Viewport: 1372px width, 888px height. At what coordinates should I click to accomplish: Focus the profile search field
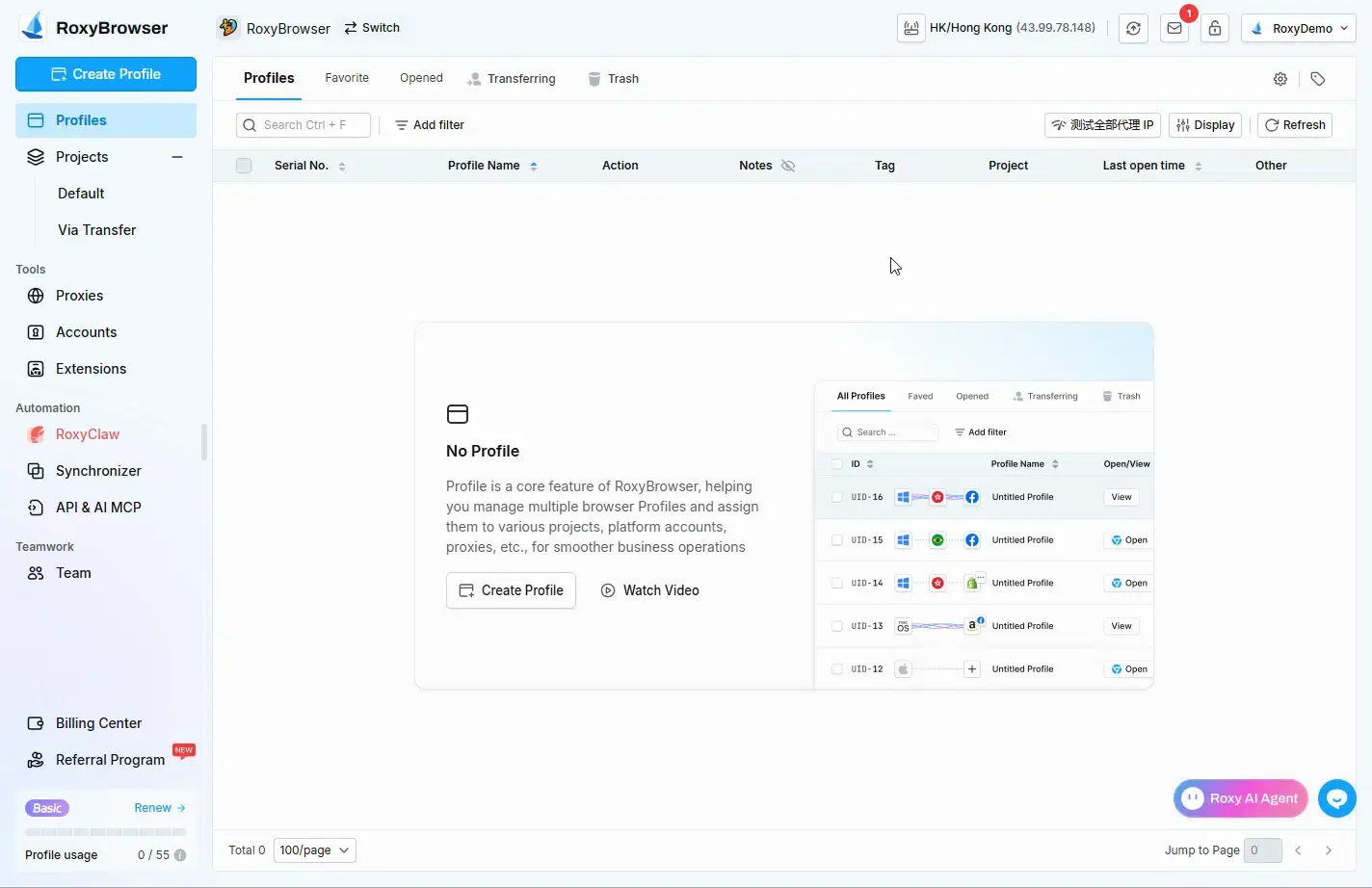tap(303, 125)
